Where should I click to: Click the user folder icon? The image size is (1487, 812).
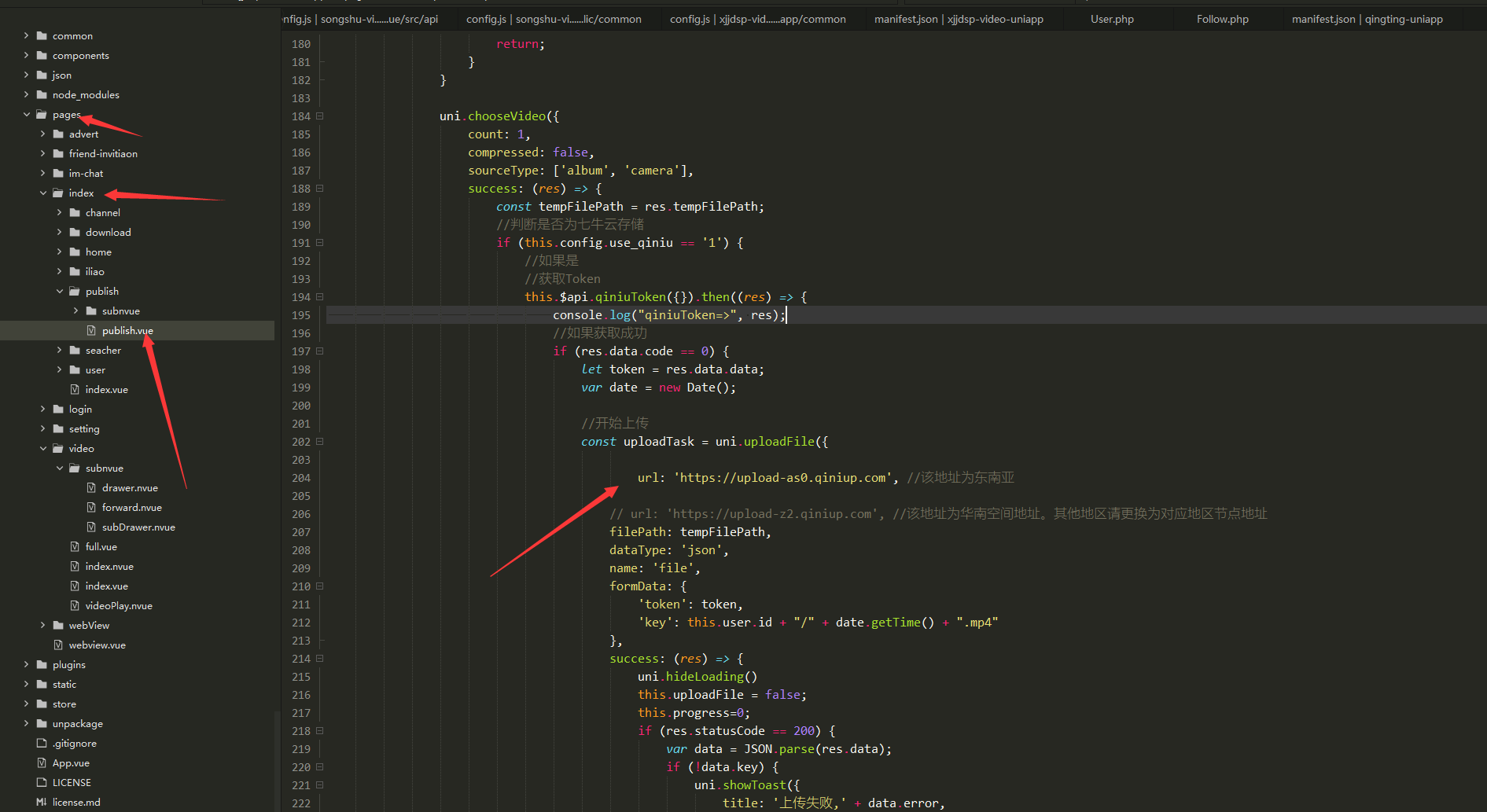75,369
